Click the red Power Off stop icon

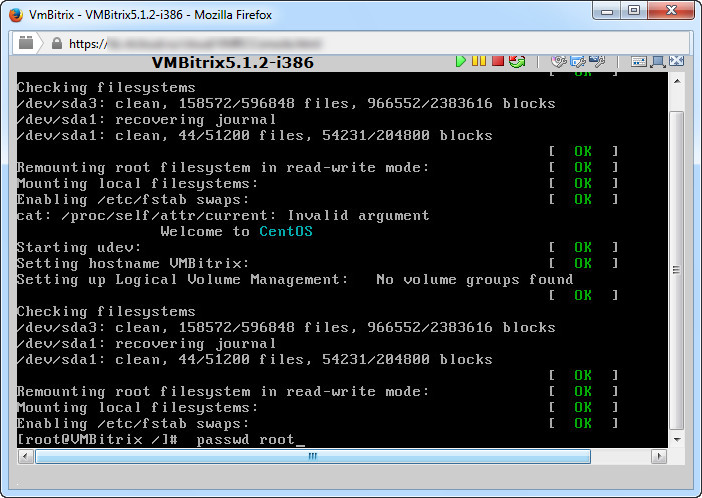[498, 61]
